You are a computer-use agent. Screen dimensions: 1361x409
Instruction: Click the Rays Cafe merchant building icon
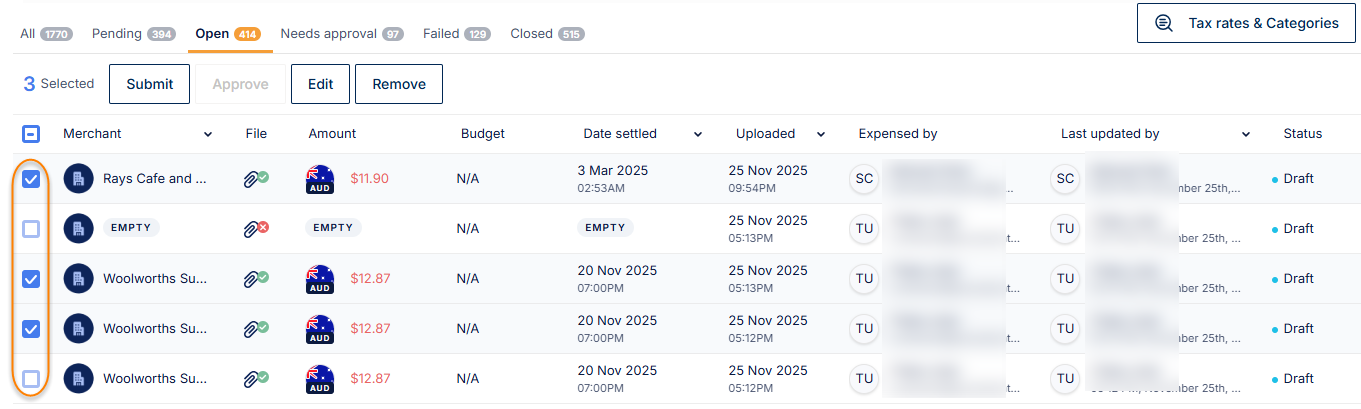(78, 179)
